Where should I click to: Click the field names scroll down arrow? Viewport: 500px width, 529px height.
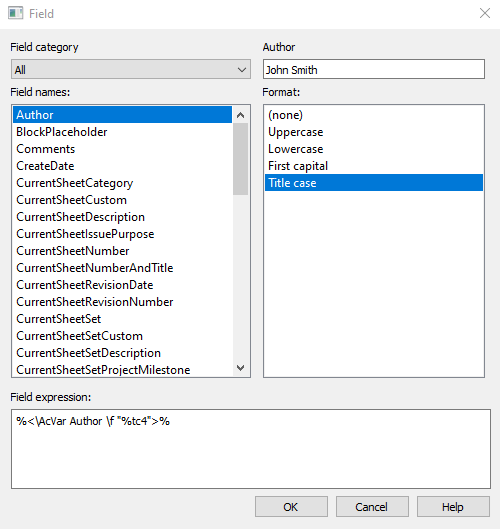[x=240, y=367]
